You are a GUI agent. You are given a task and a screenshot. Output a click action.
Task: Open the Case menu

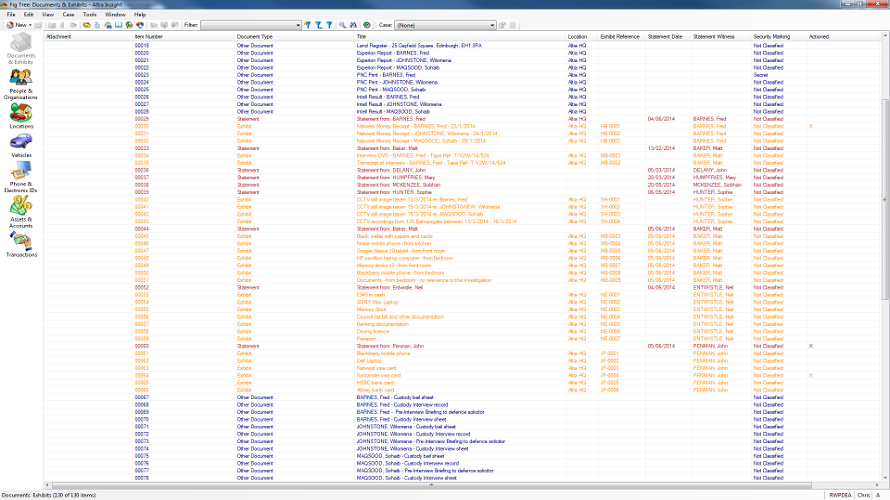click(x=69, y=14)
